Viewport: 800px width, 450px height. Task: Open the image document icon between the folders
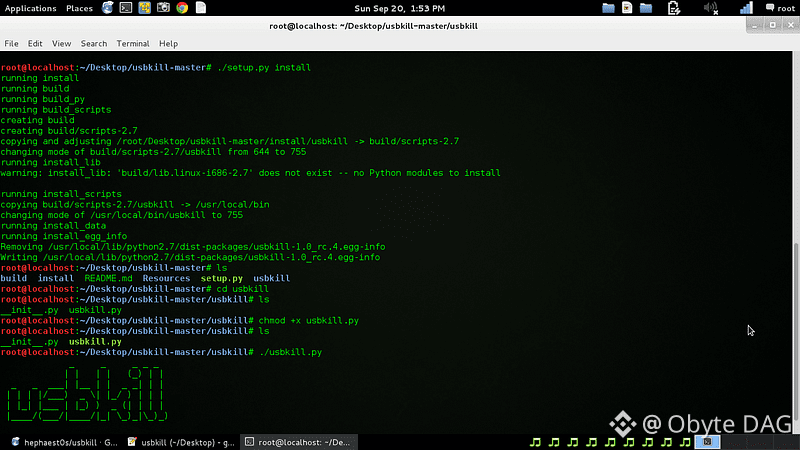click(x=627, y=8)
